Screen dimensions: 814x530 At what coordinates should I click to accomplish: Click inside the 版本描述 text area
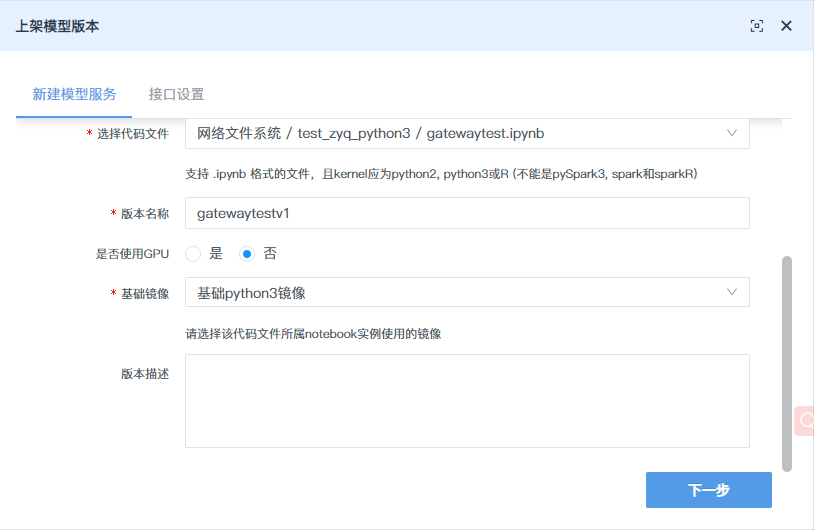(x=467, y=401)
